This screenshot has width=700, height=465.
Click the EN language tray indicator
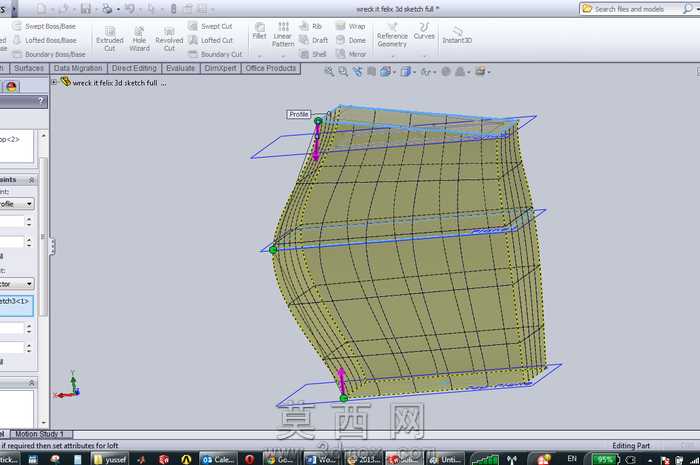572,459
